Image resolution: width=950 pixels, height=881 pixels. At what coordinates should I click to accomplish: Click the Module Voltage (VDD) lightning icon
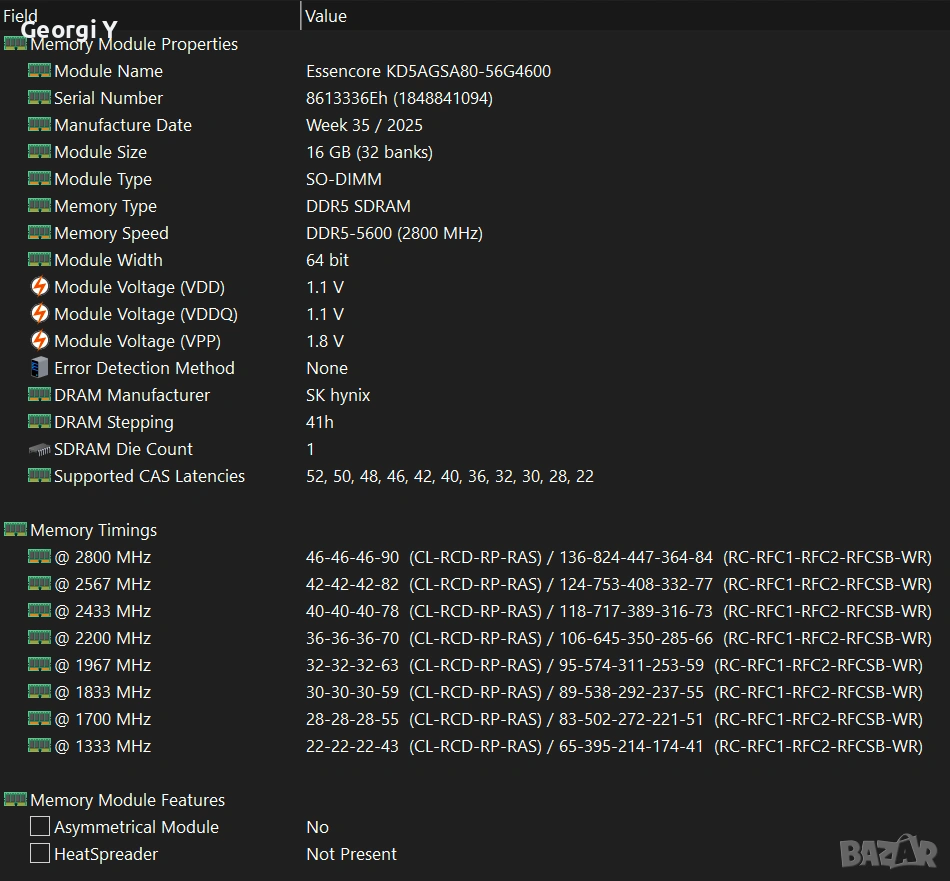point(39,287)
